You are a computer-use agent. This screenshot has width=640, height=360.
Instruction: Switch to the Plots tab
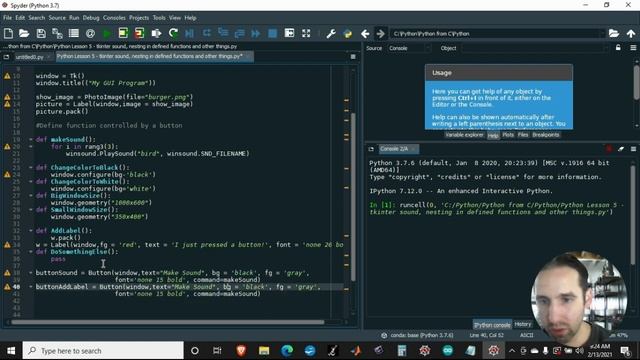click(508, 135)
